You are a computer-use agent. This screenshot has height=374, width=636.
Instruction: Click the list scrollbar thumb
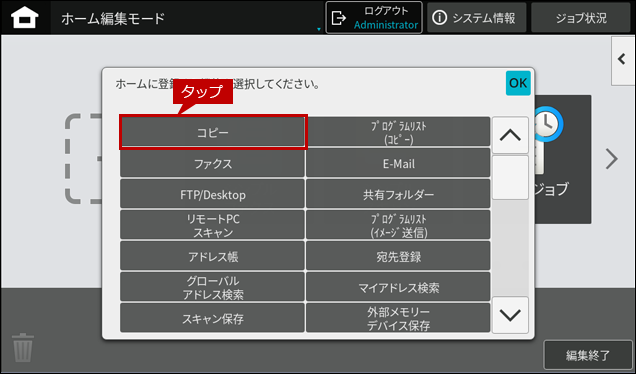coord(510,178)
